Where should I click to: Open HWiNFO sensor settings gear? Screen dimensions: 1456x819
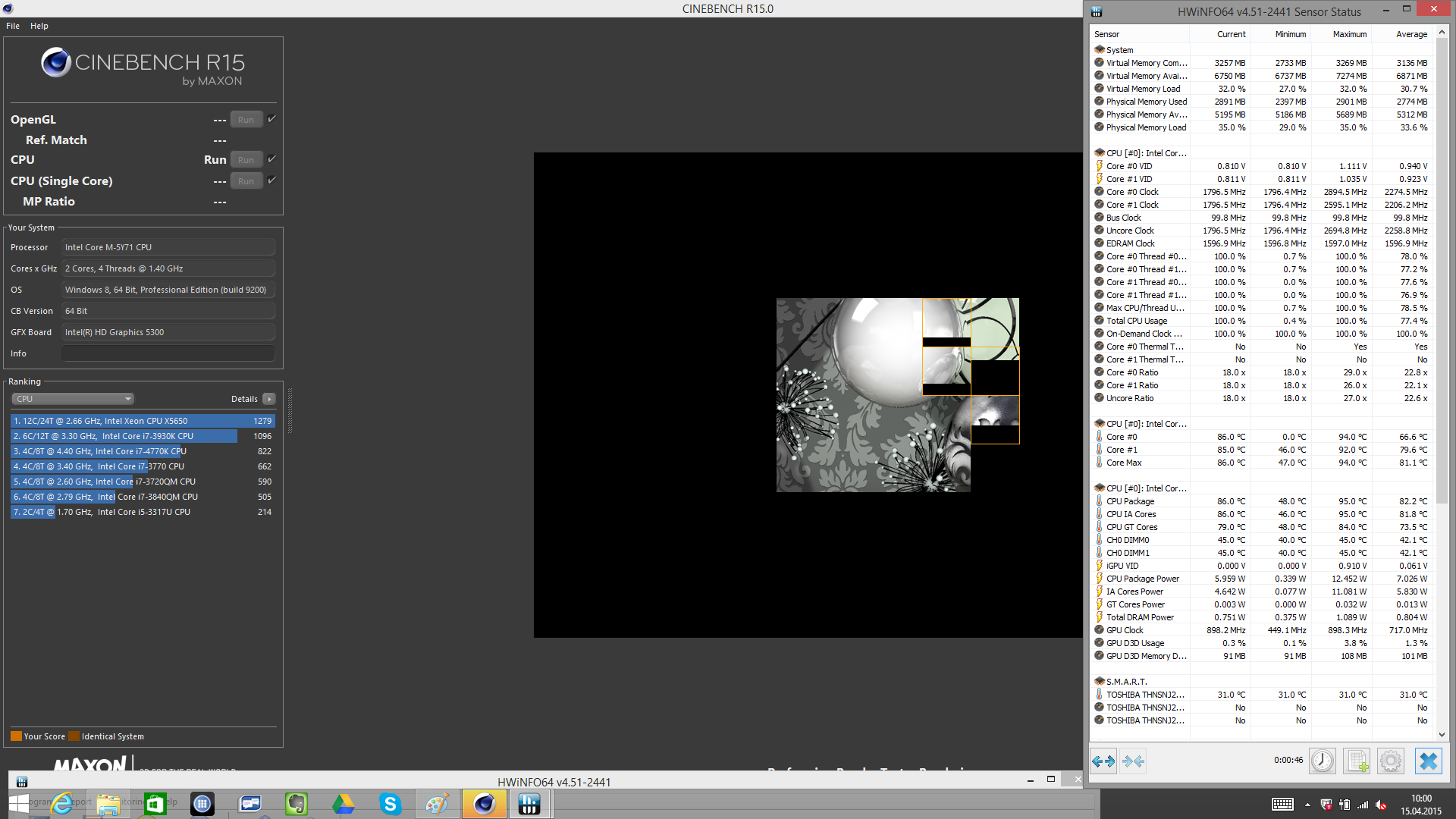[x=1391, y=761]
